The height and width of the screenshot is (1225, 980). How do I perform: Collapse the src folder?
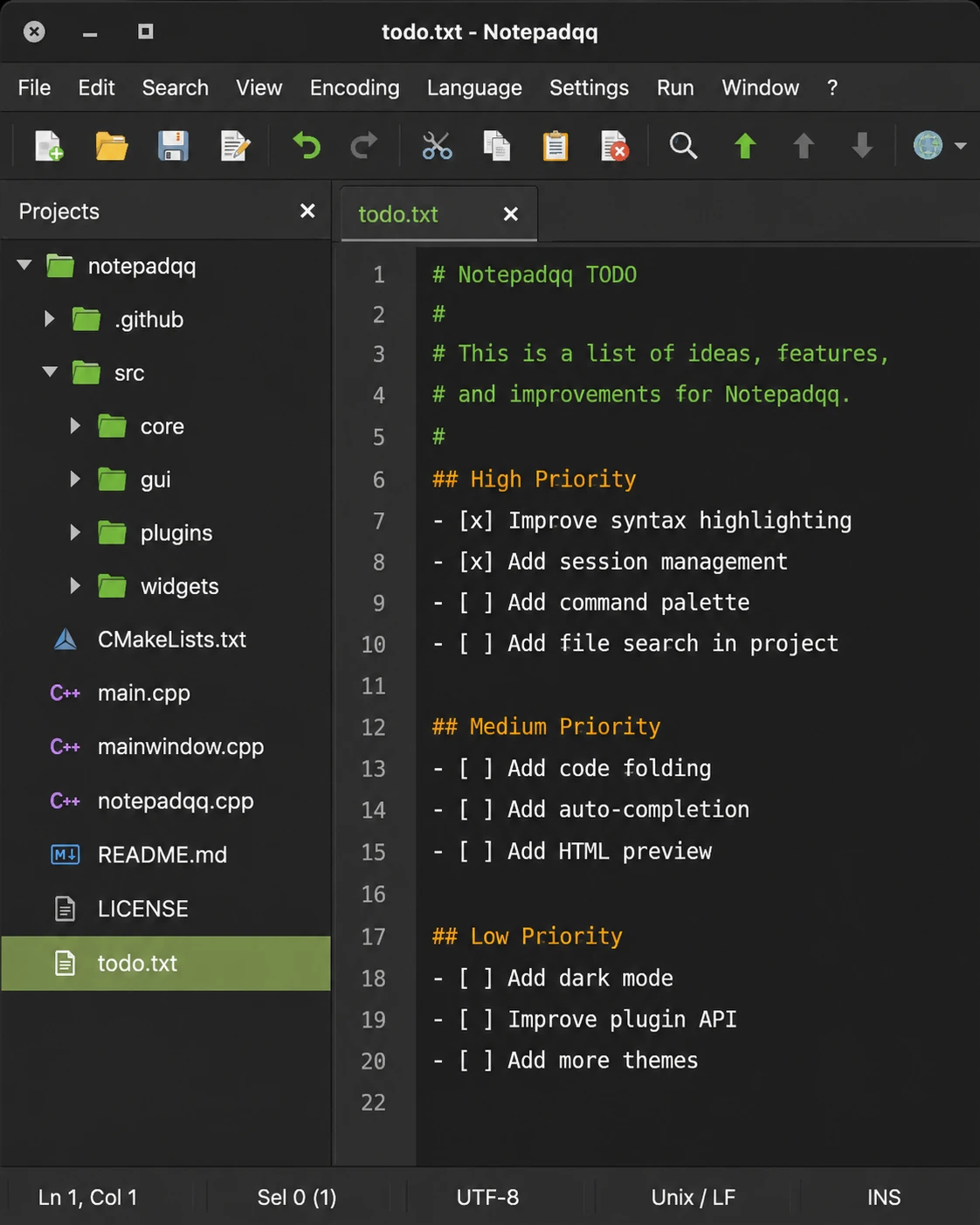point(50,372)
